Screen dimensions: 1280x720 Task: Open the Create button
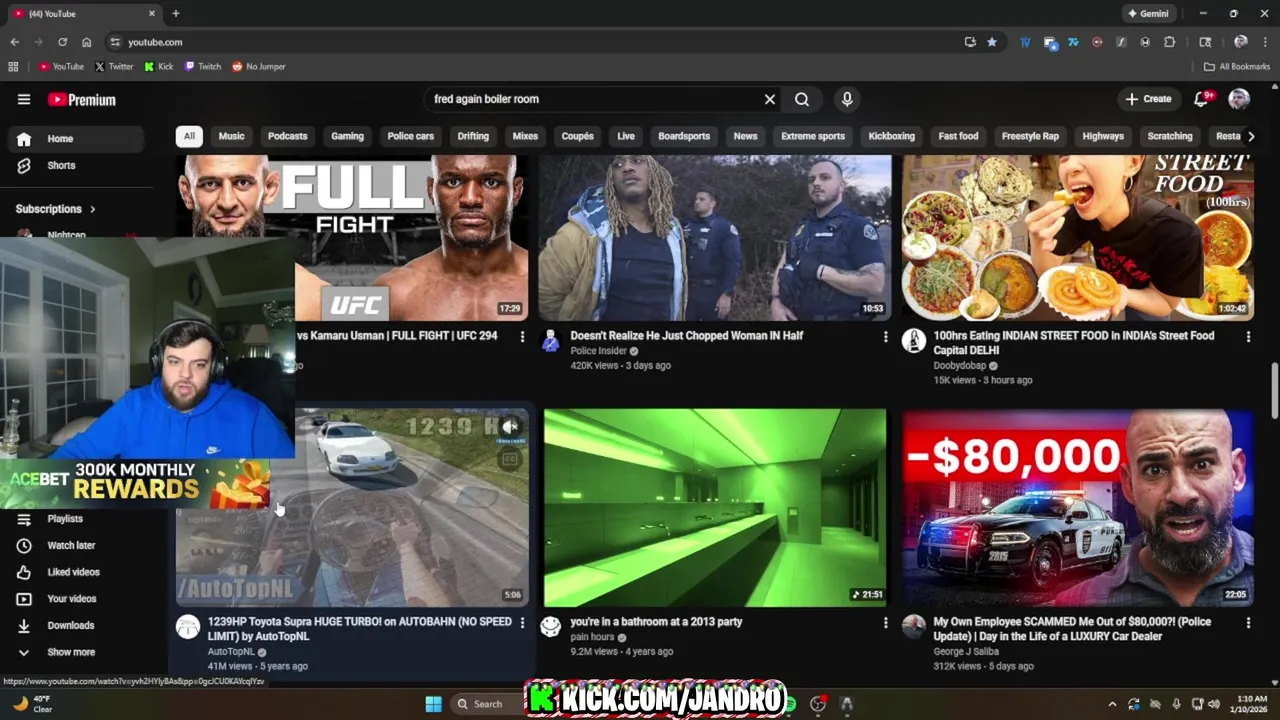tap(1148, 99)
